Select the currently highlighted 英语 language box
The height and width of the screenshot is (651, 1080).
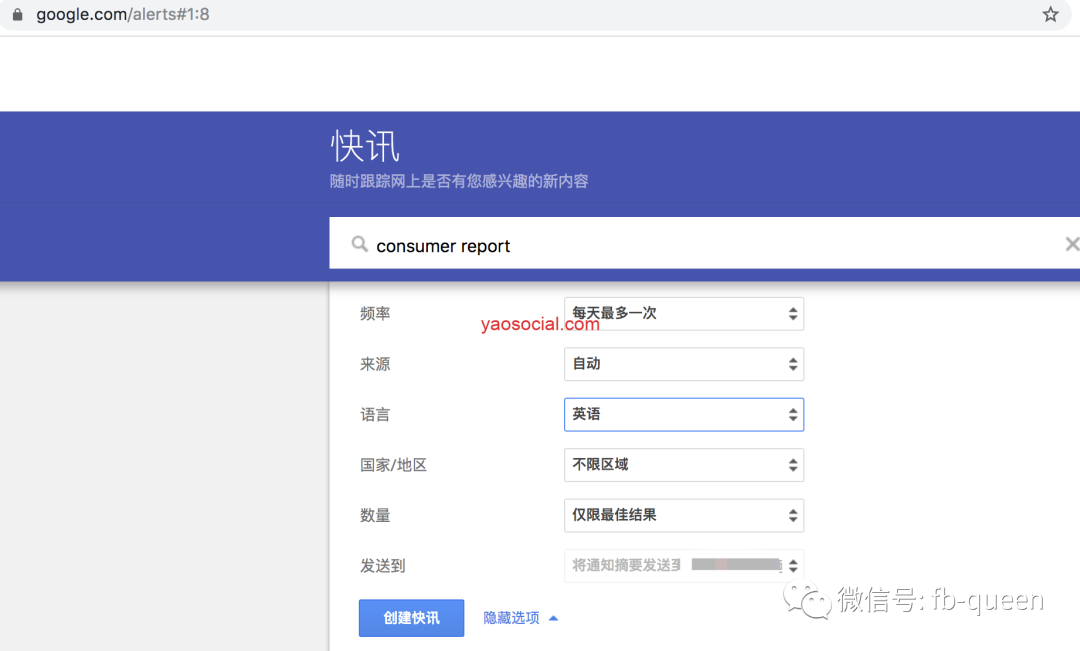(x=684, y=414)
